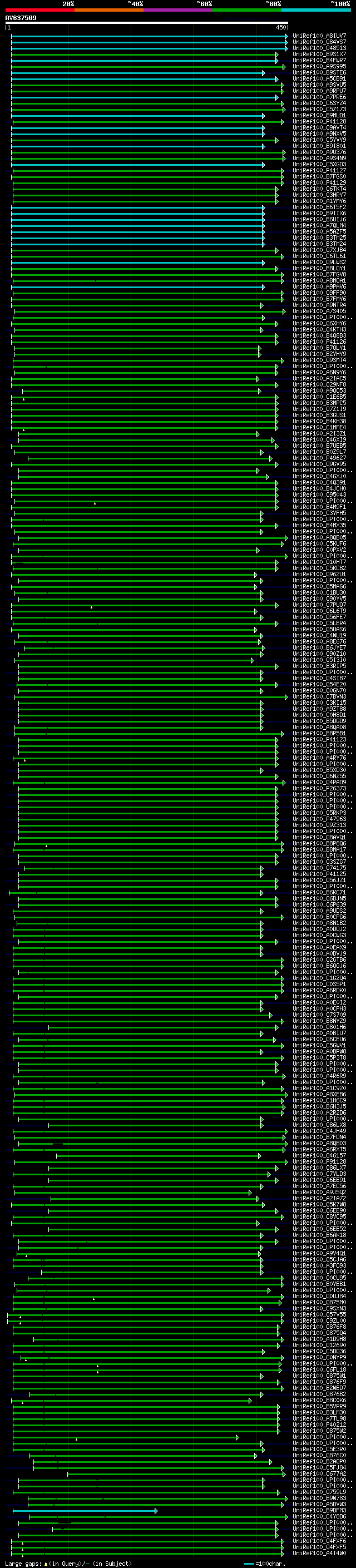The height and width of the screenshot is (1568, 356).
Task: Click the orange ~40% identity legend segment
Action: click(109, 10)
